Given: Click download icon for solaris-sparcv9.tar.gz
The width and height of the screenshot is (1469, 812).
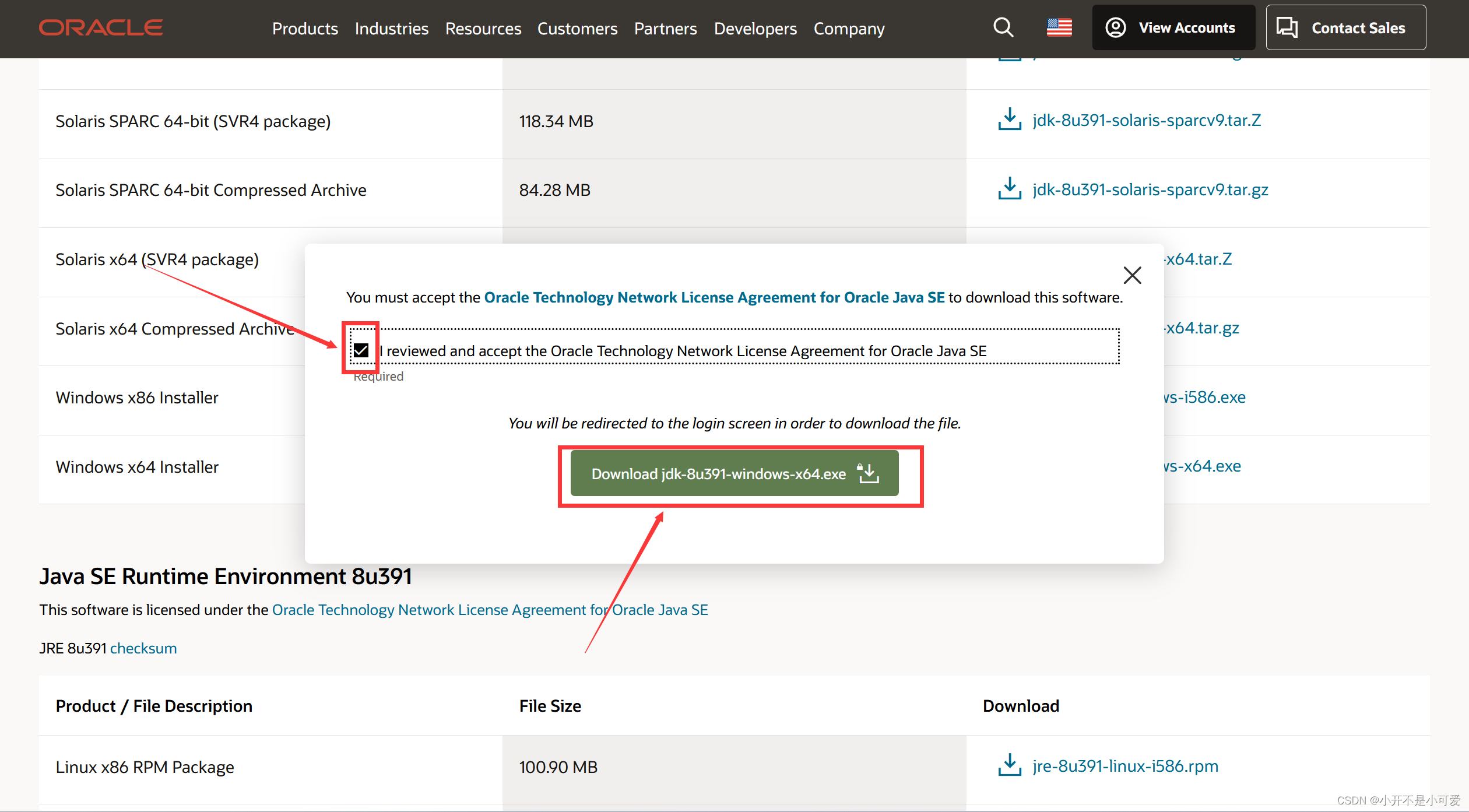Looking at the screenshot, I should coord(1010,189).
